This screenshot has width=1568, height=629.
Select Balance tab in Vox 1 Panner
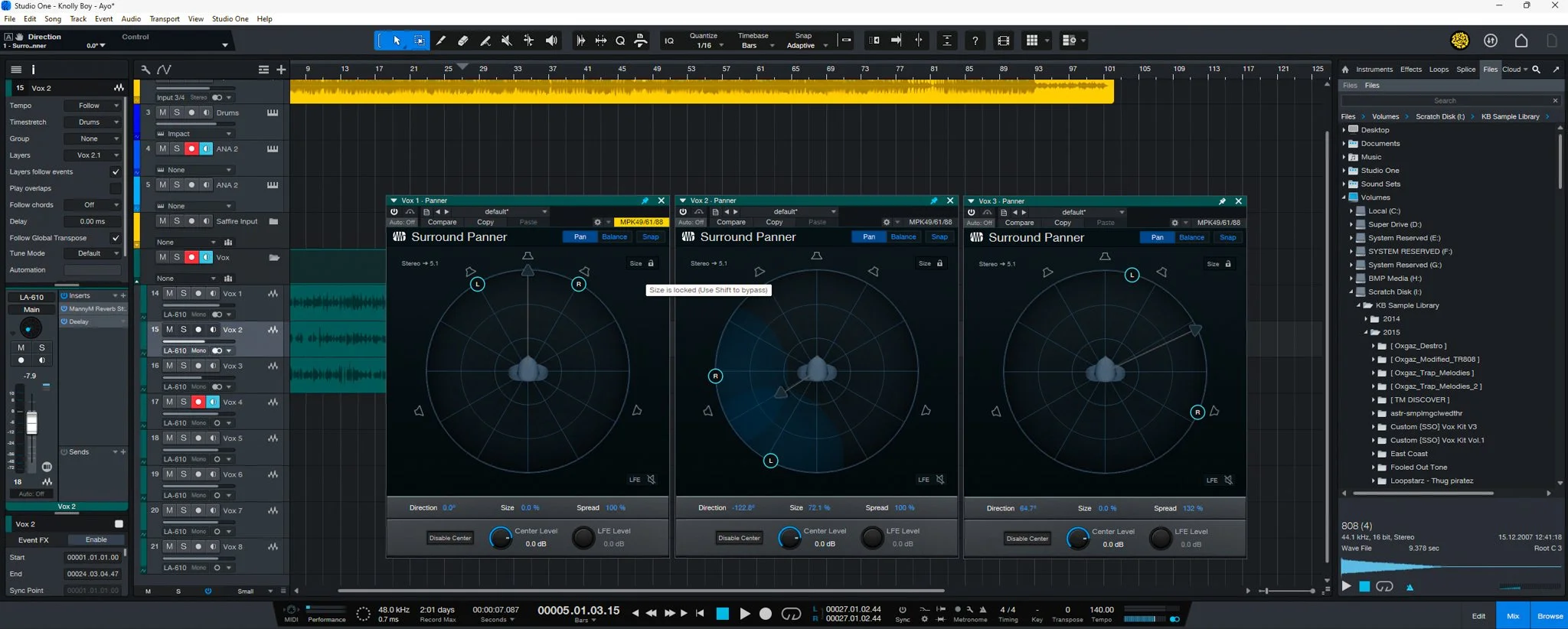[x=614, y=237]
